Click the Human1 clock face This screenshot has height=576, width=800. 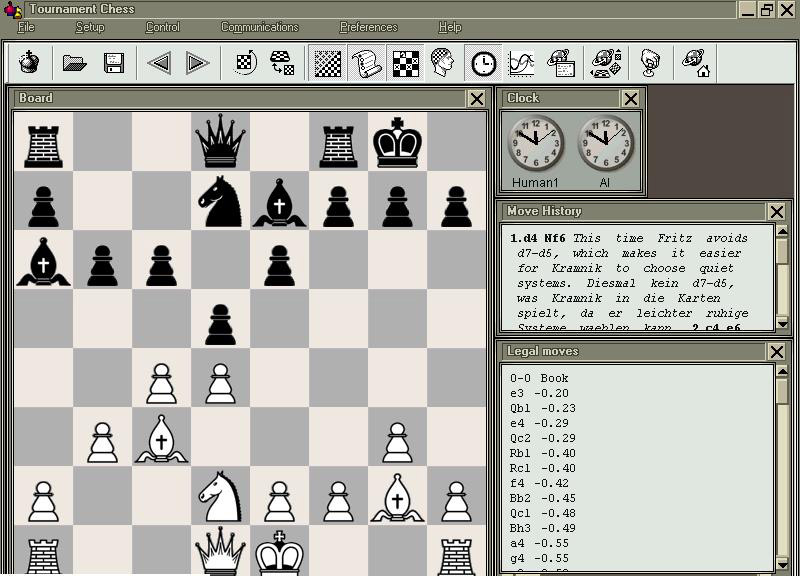(535, 144)
